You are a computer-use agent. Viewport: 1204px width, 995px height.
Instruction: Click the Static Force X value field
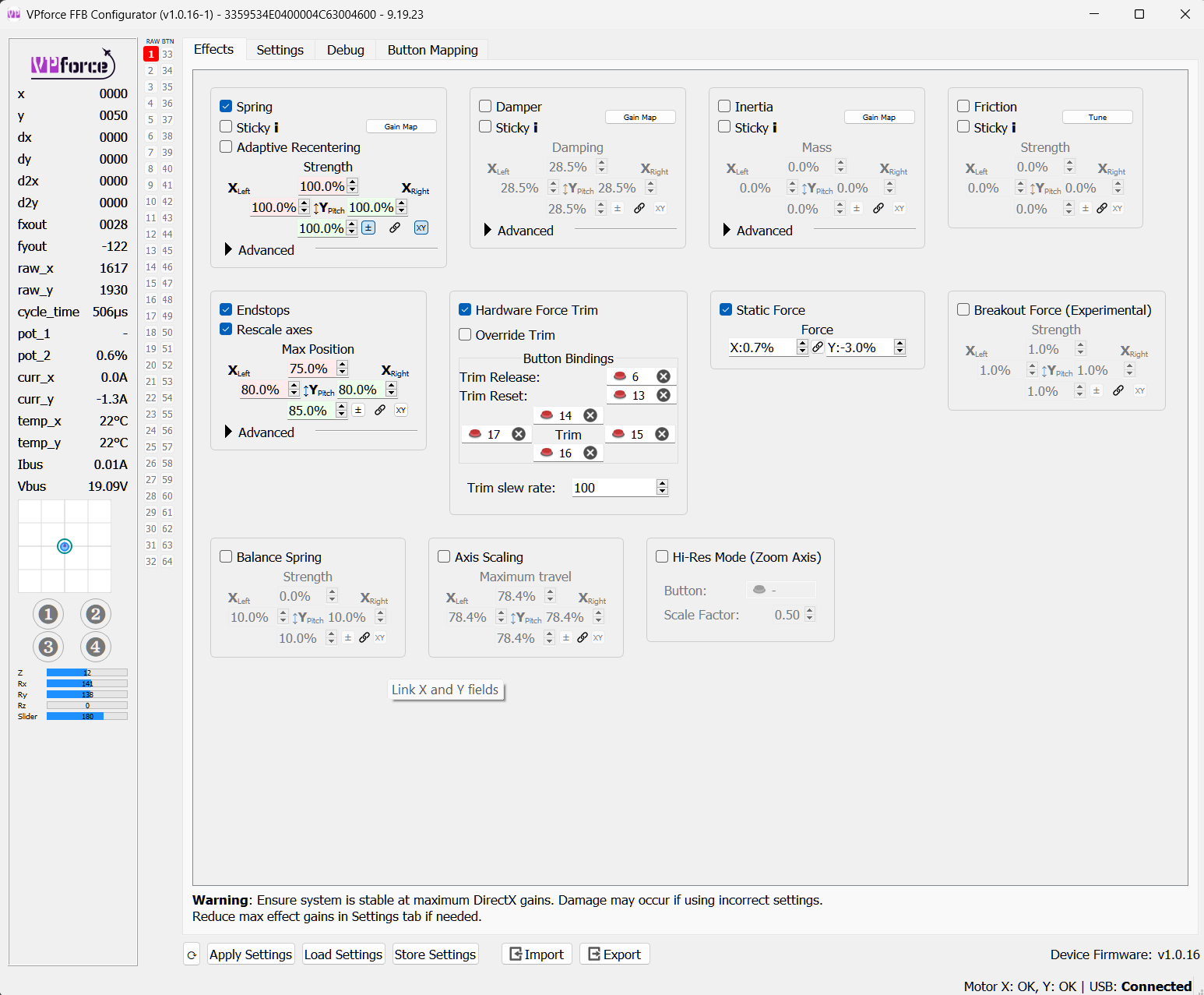tap(762, 348)
